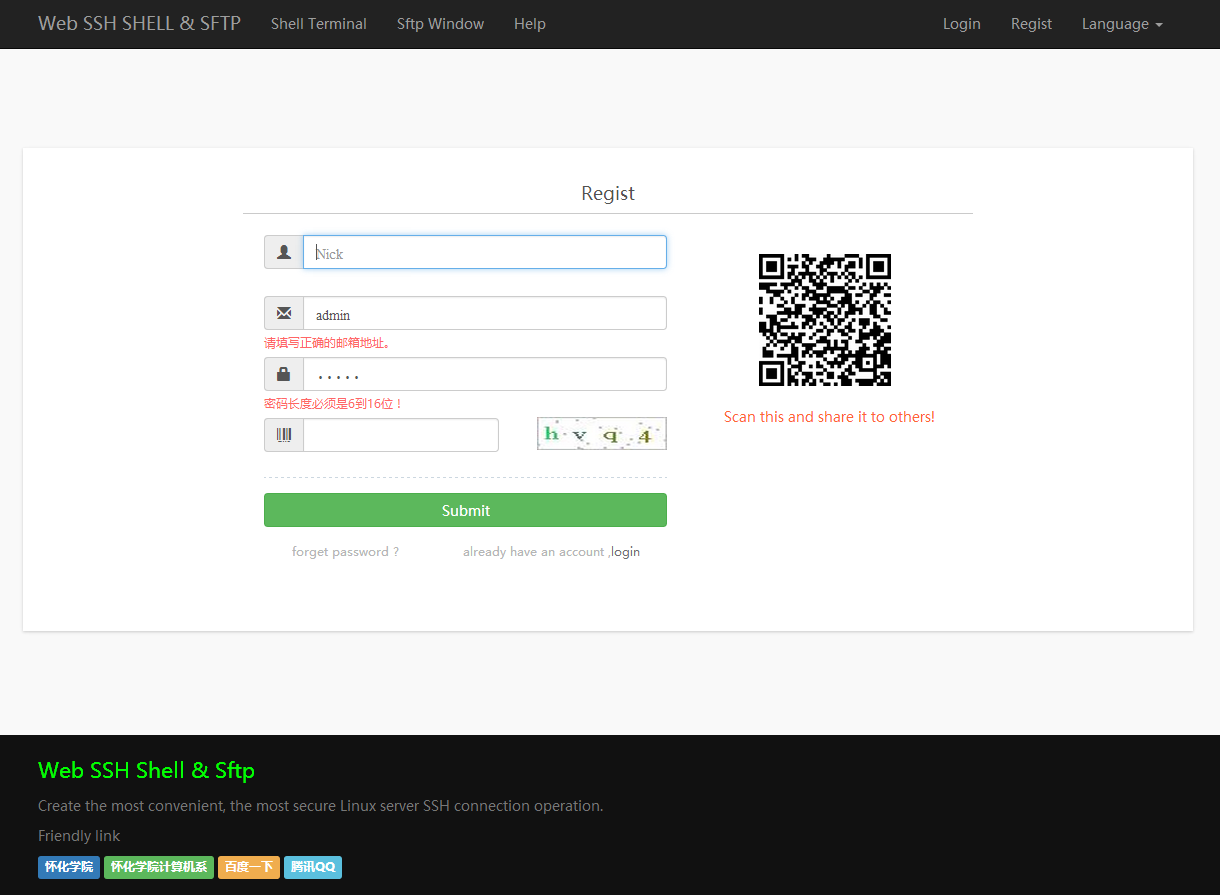Click the password input field
The height and width of the screenshot is (895, 1220).
485,374
